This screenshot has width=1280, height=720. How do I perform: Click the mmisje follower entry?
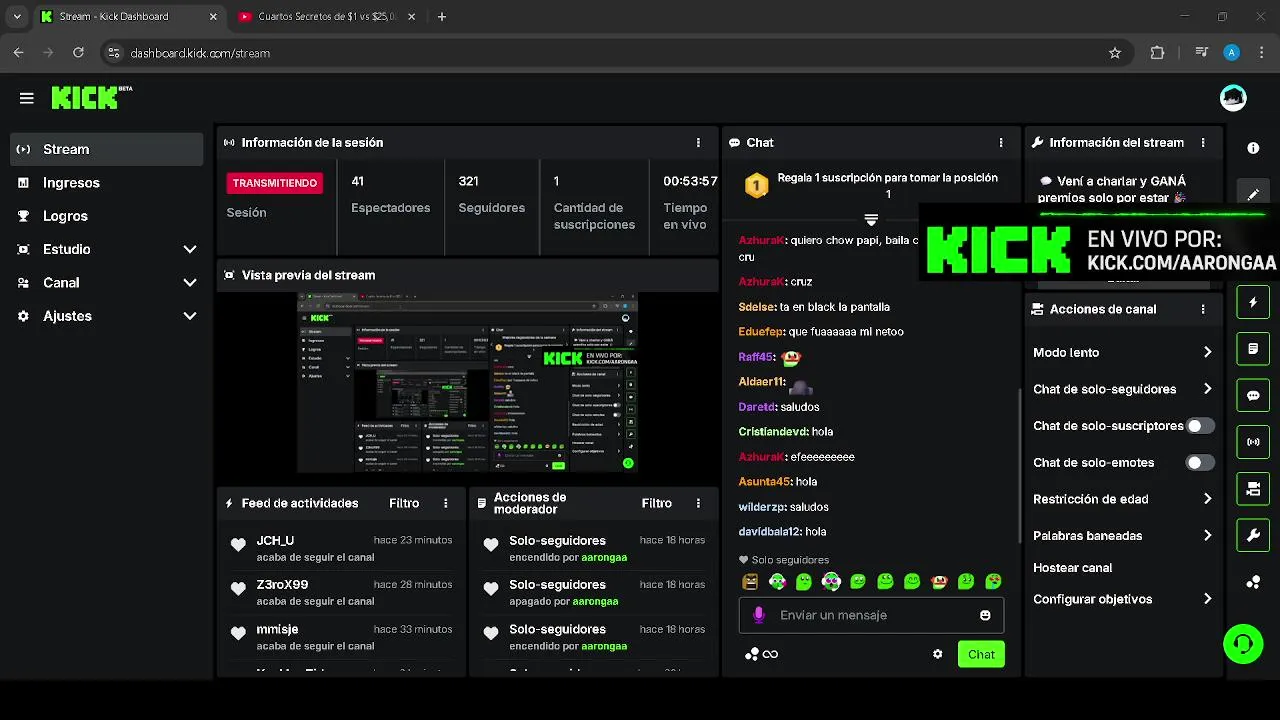click(x=342, y=637)
